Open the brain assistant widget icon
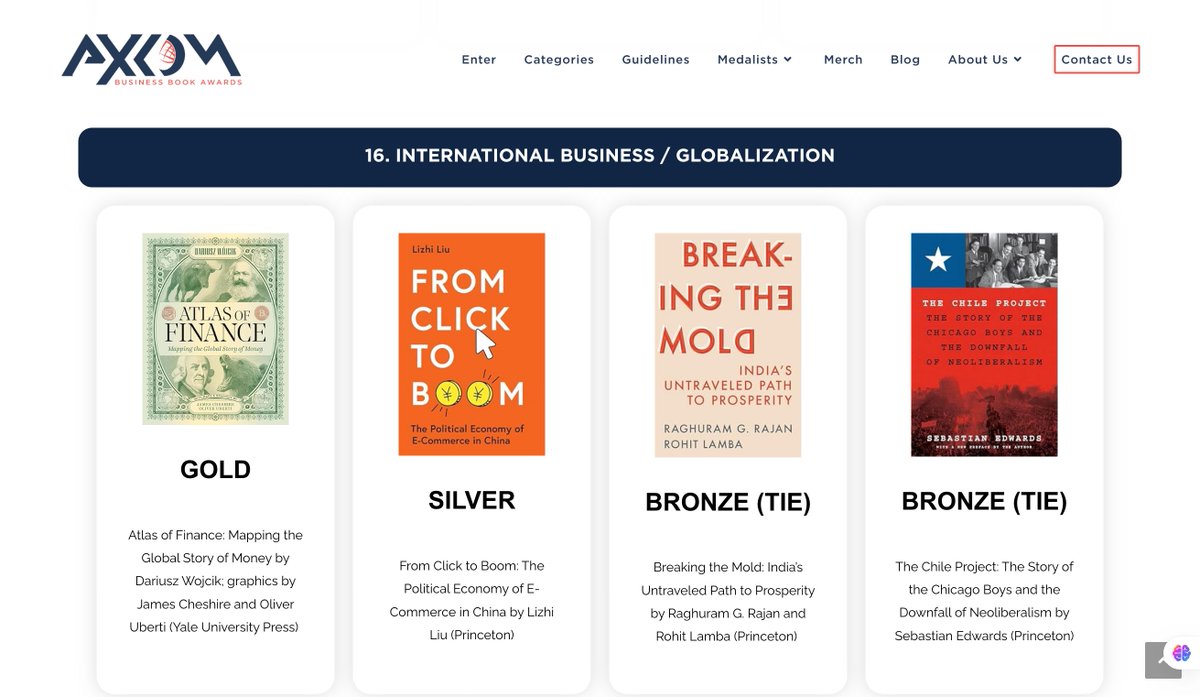This screenshot has width=1200, height=697. pyautogui.click(x=1181, y=653)
